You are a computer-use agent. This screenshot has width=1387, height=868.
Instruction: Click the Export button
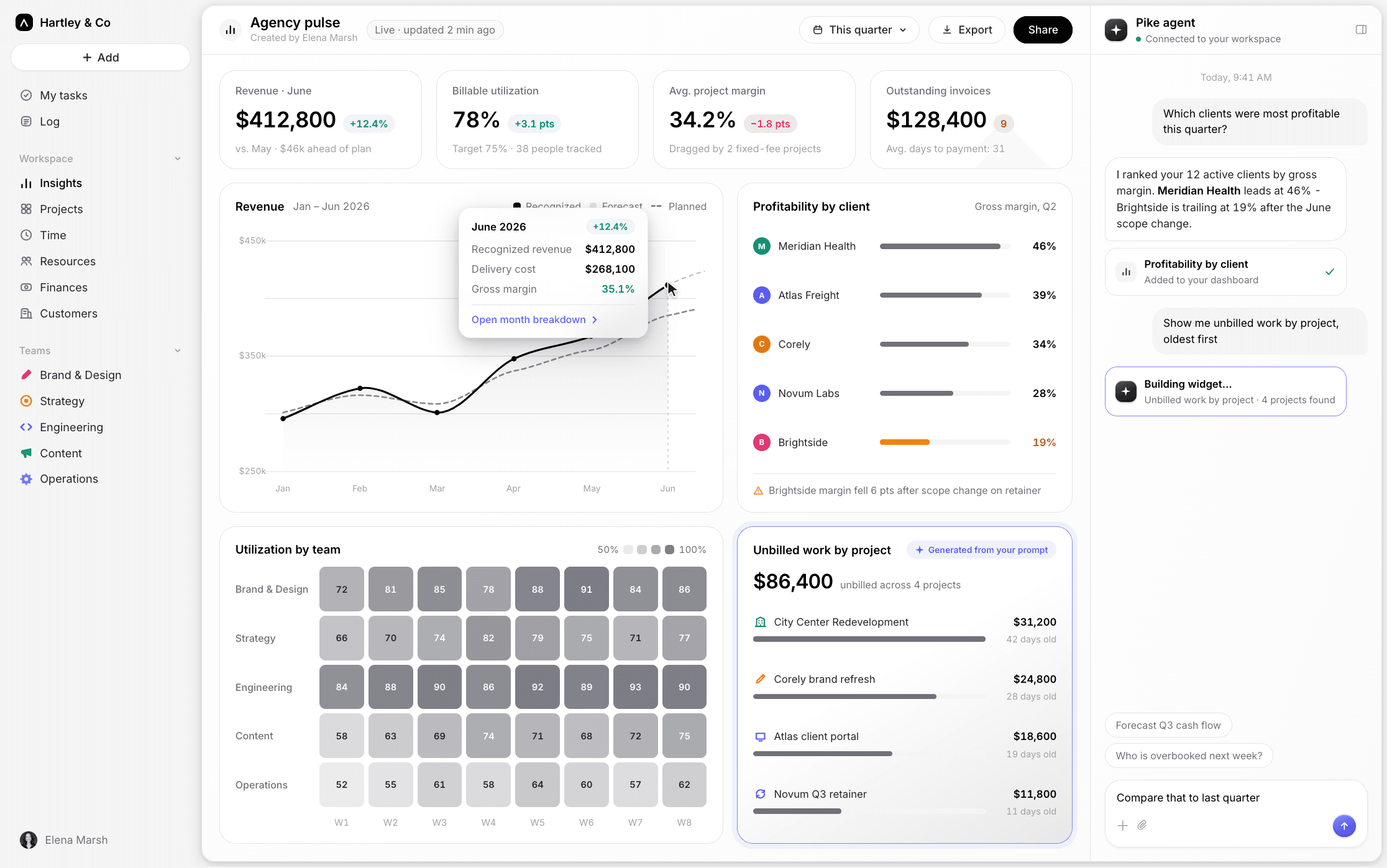click(967, 30)
